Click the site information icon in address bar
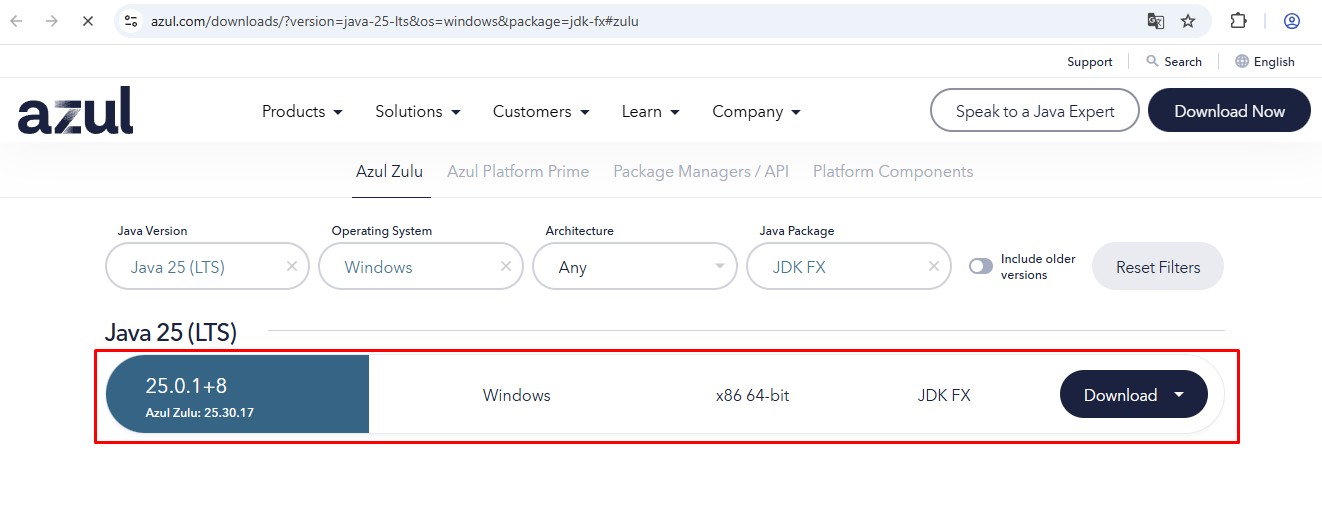The width and height of the screenshot is (1322, 513). tap(131, 21)
